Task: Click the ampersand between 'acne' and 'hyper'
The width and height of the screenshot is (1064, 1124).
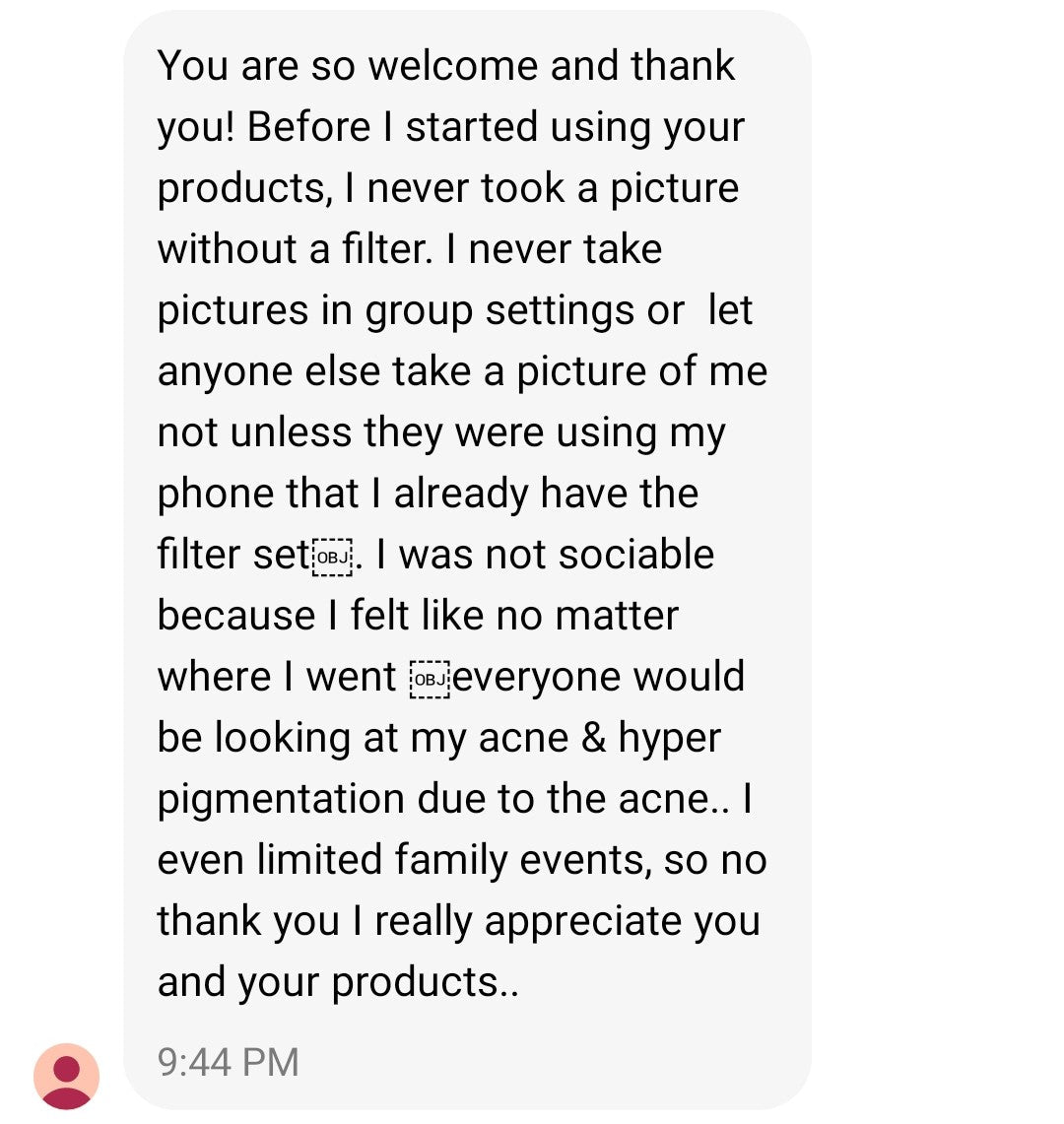Action: pos(594,738)
